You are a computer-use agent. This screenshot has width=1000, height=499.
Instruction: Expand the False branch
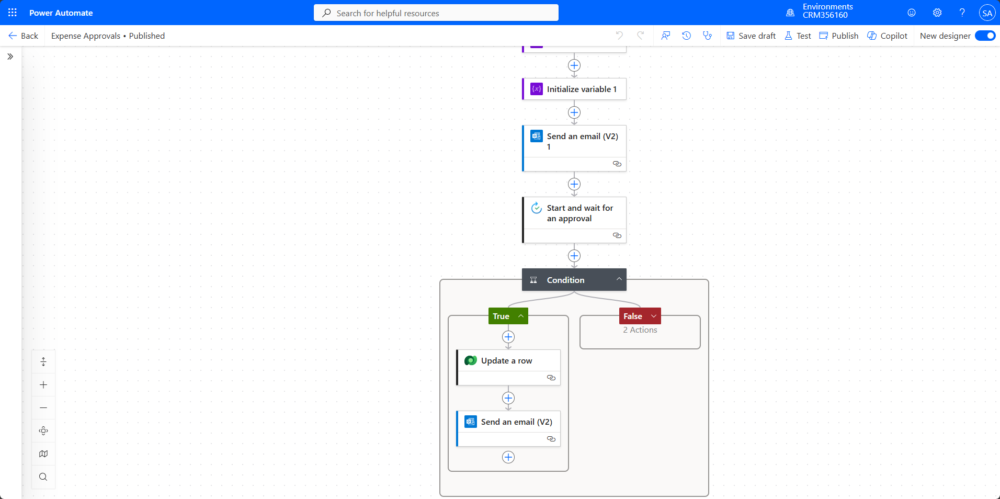tap(653, 316)
